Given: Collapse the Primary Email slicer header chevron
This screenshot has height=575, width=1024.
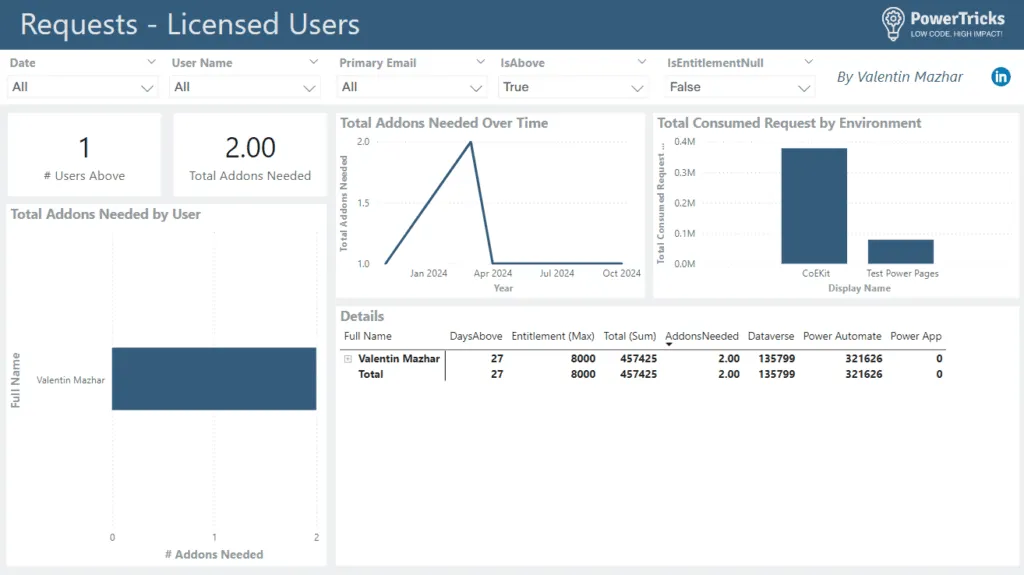Looking at the screenshot, I should point(481,62).
